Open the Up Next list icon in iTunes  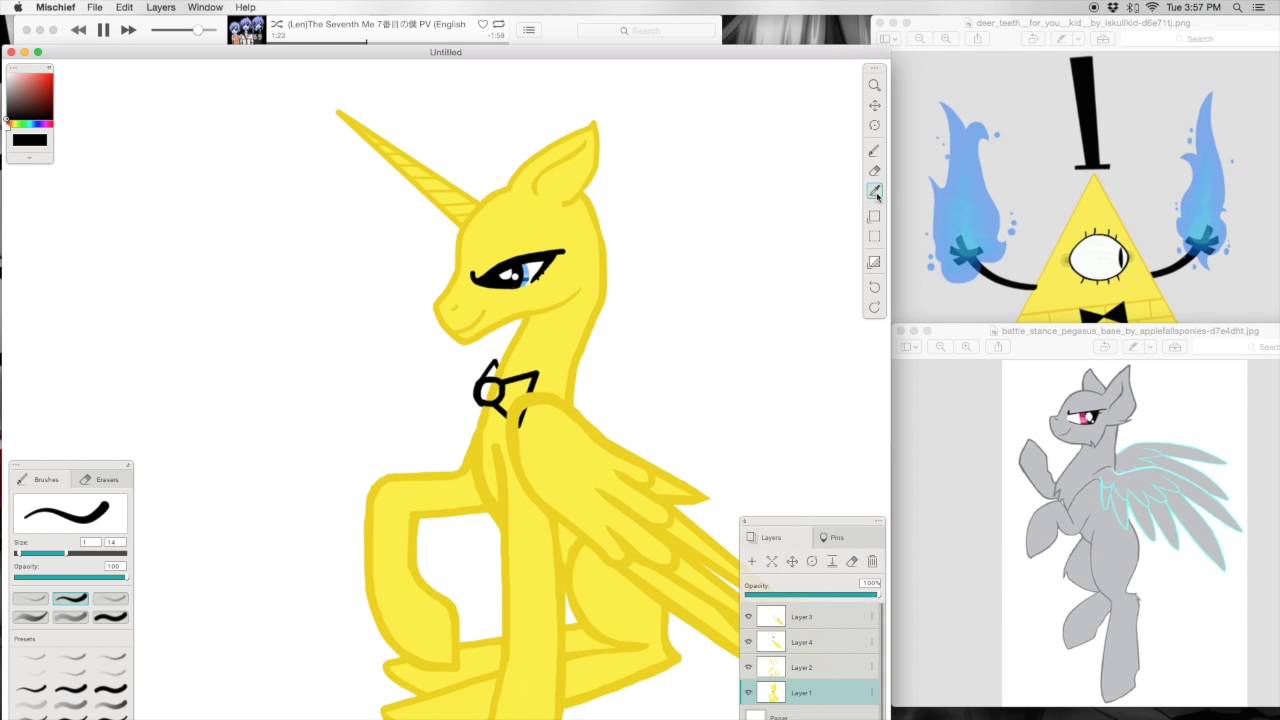529,30
